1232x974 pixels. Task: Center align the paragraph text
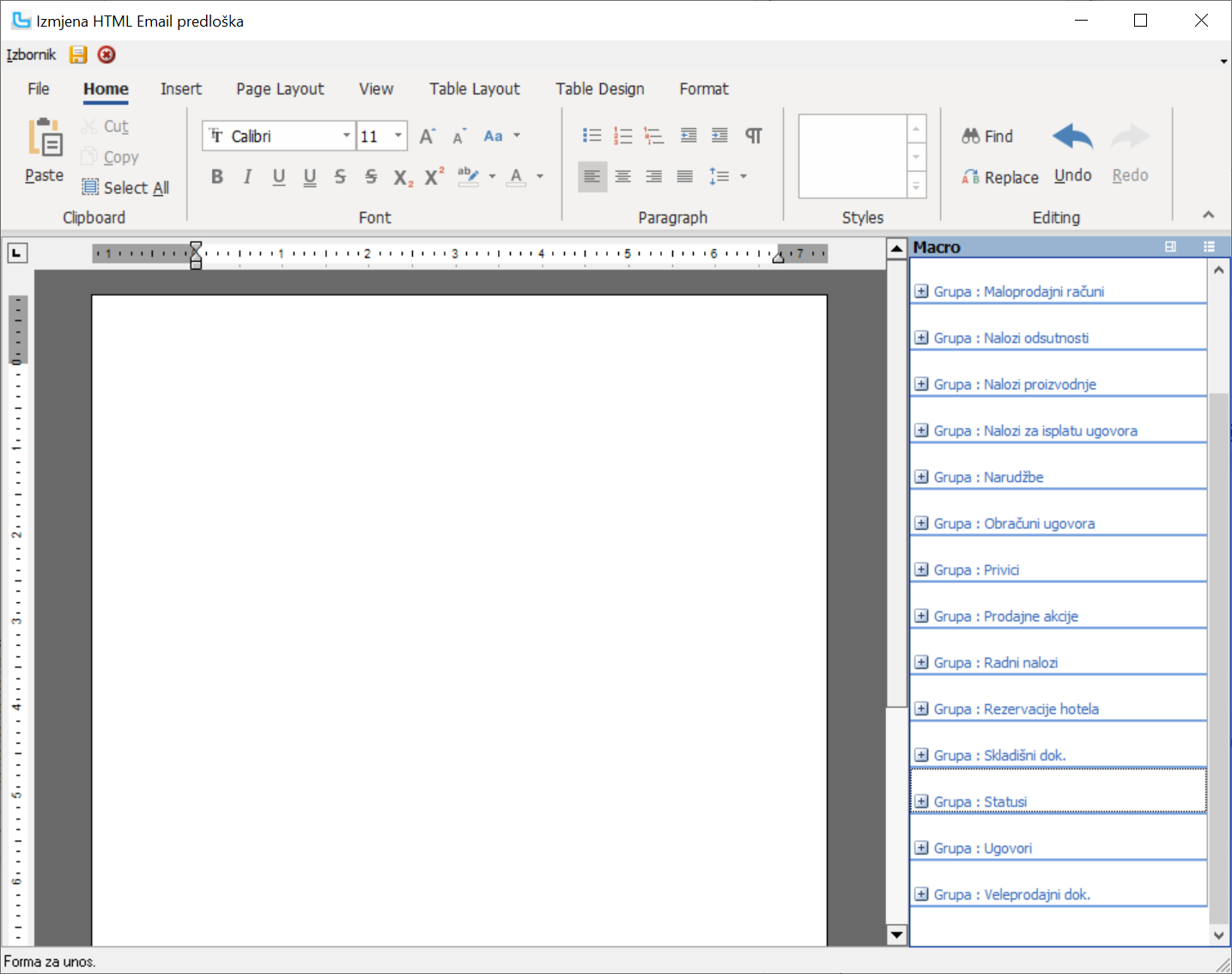click(x=622, y=176)
